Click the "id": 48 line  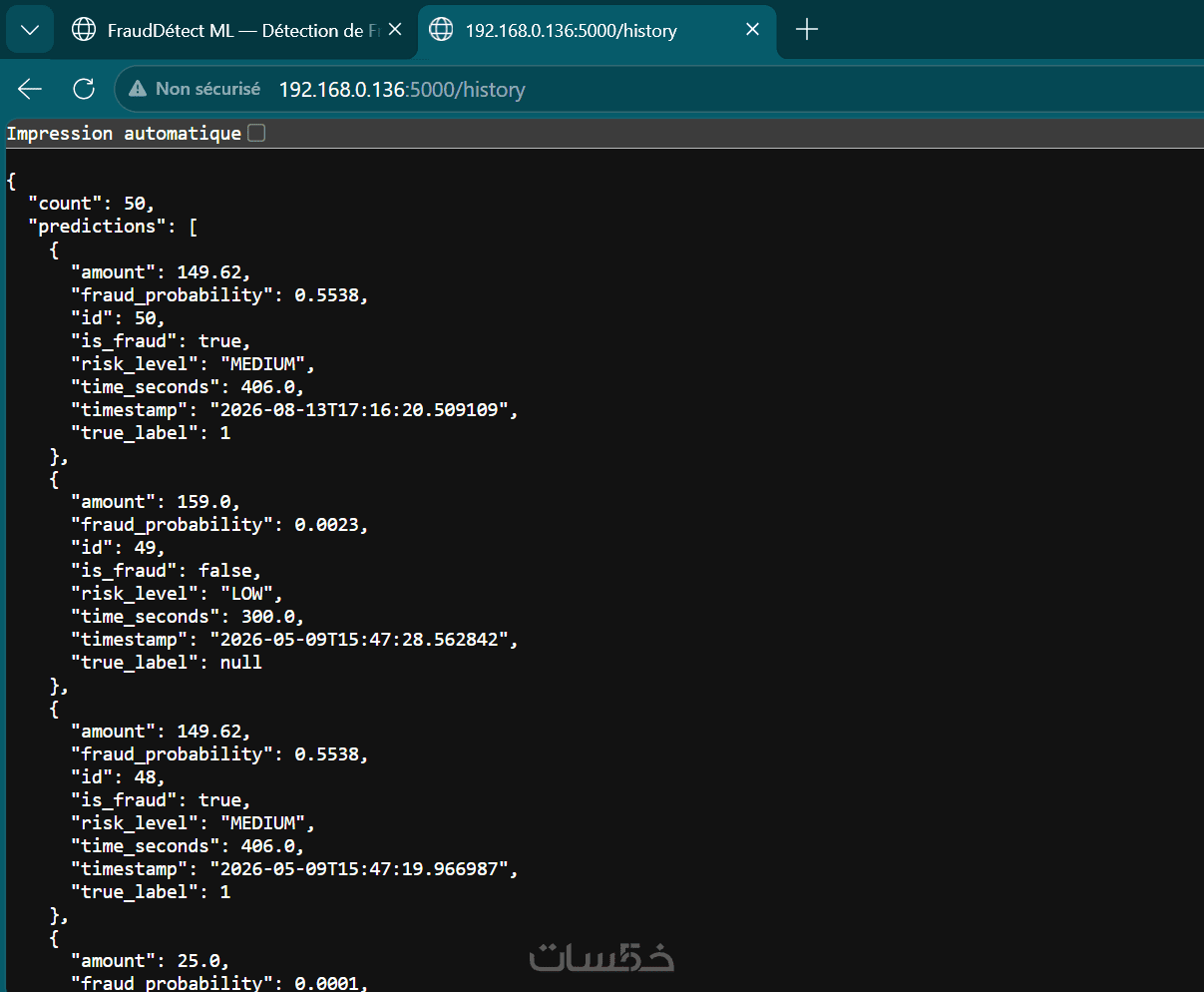pos(118,776)
